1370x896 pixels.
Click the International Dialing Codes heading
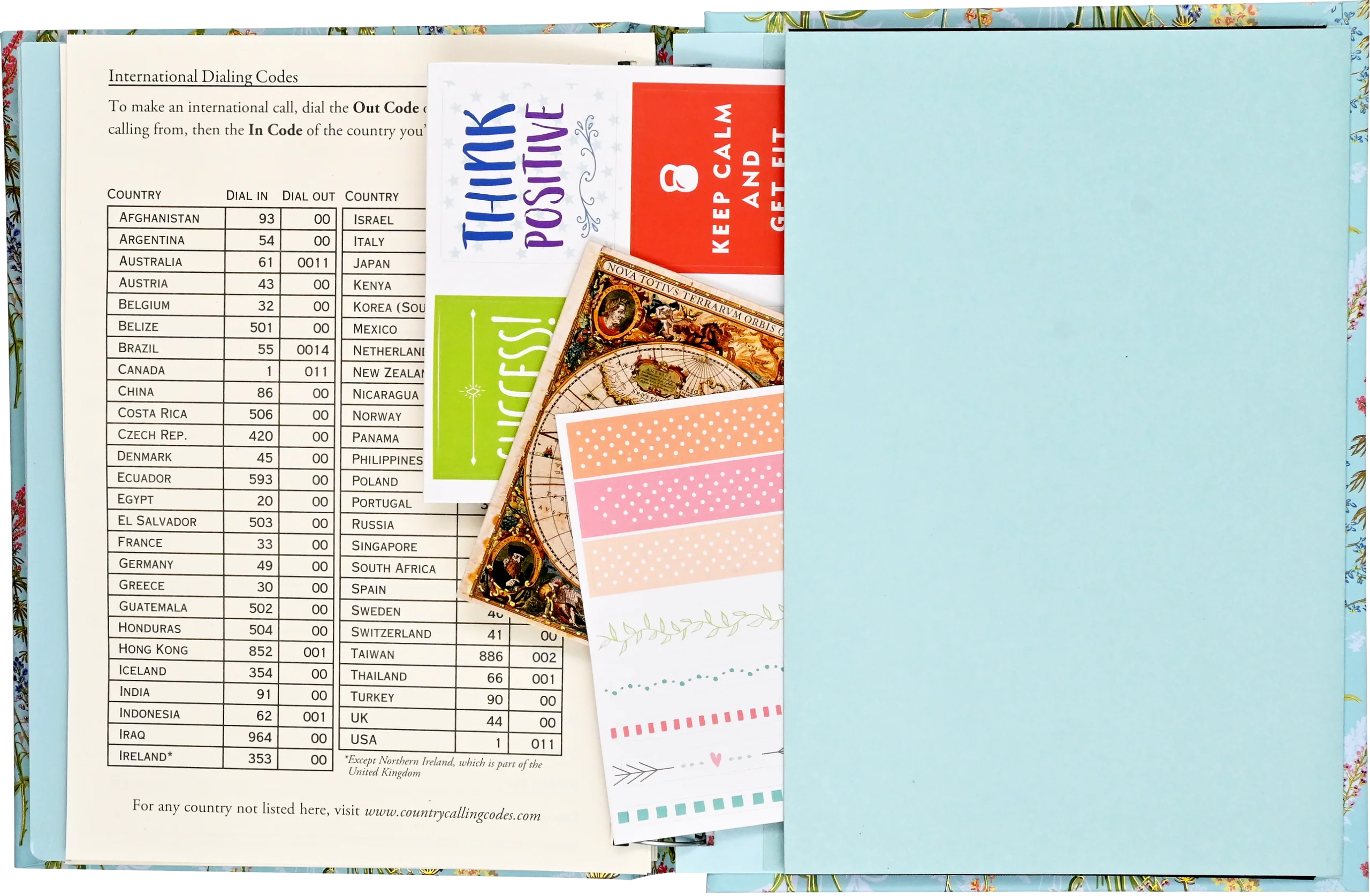(x=202, y=75)
